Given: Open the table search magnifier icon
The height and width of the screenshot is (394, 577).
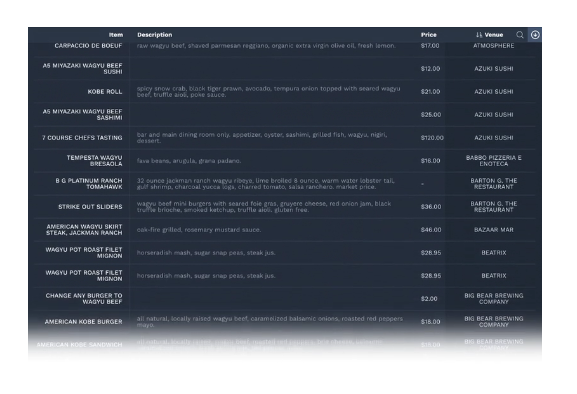Looking at the screenshot, I should point(520,35).
